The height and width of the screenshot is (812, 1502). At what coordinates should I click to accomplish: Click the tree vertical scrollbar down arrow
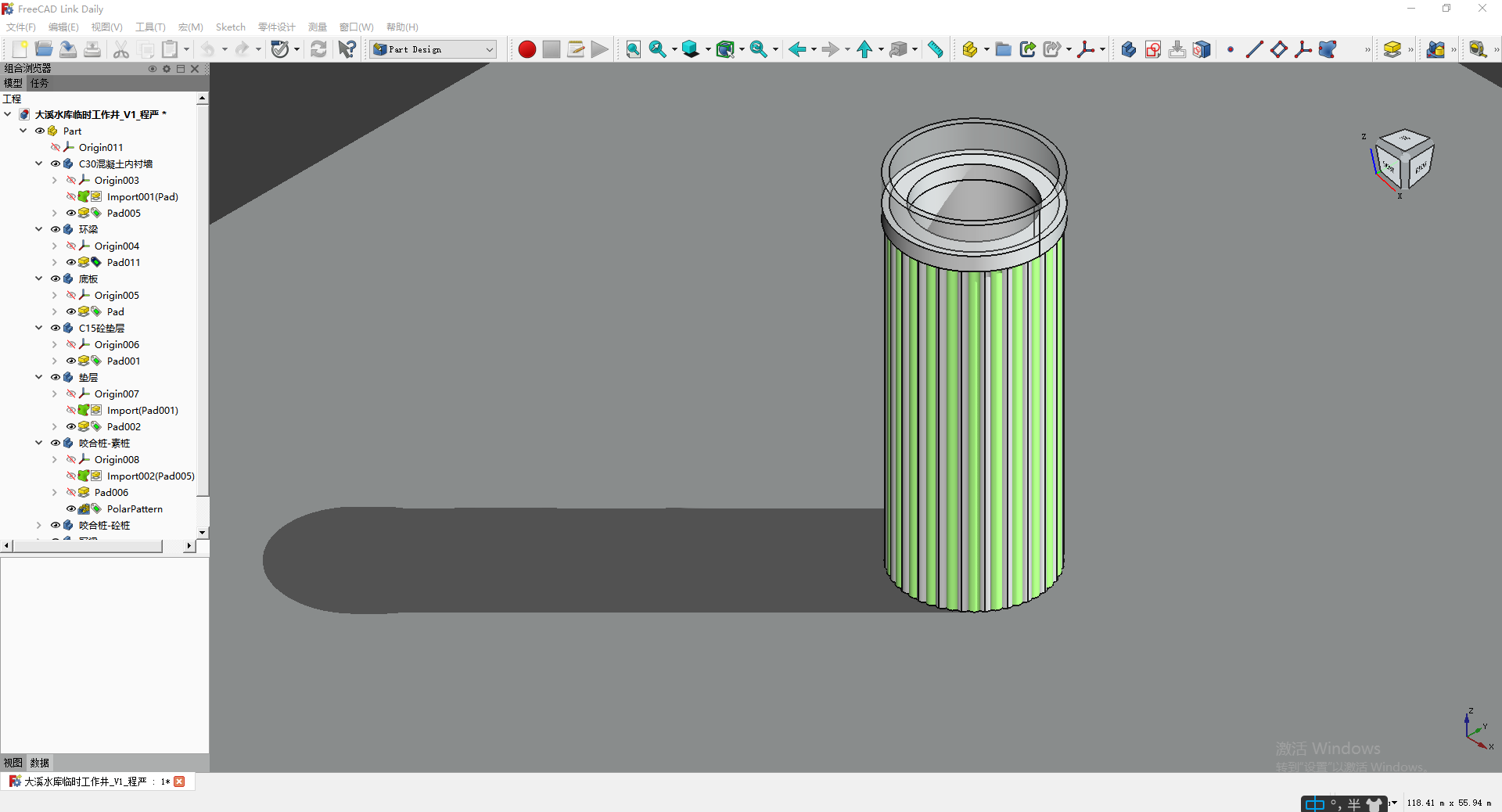click(203, 532)
